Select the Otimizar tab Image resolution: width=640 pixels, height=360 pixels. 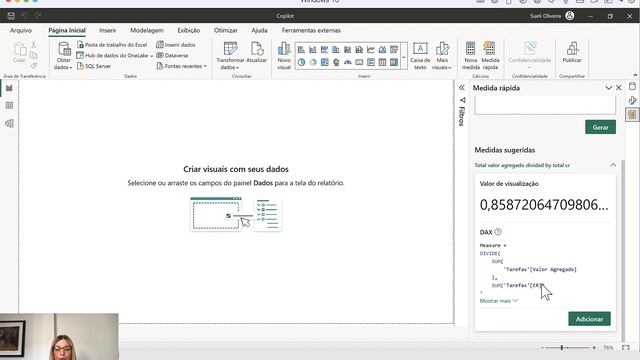click(x=226, y=30)
